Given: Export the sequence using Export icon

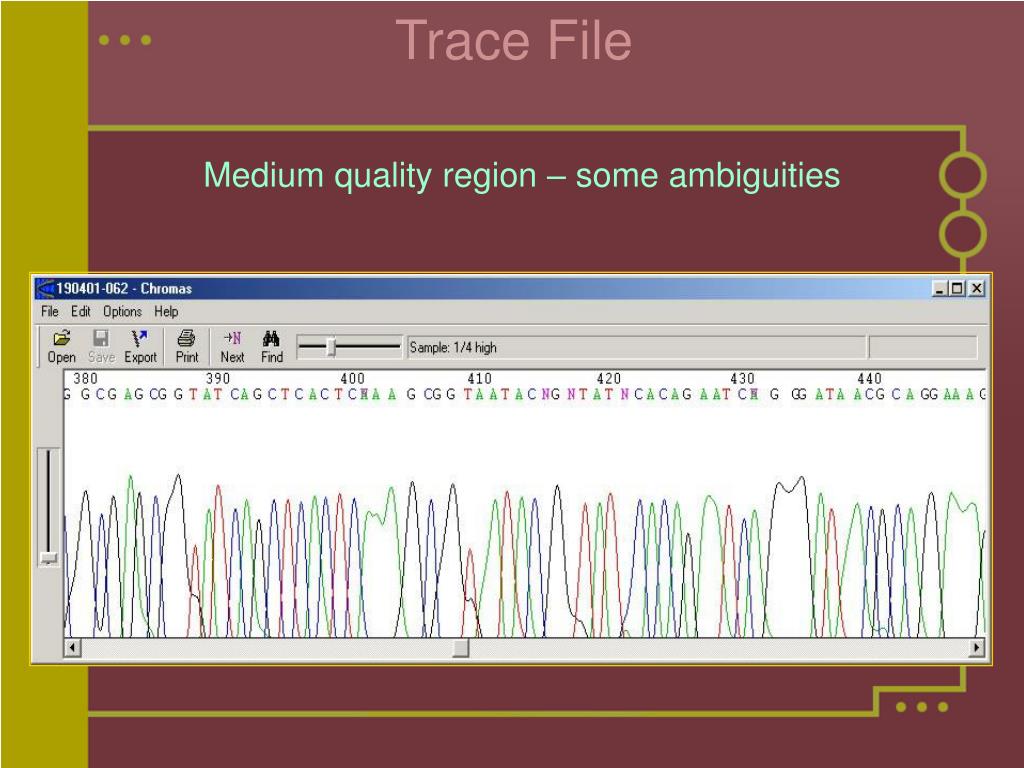Looking at the screenshot, I should [x=140, y=346].
